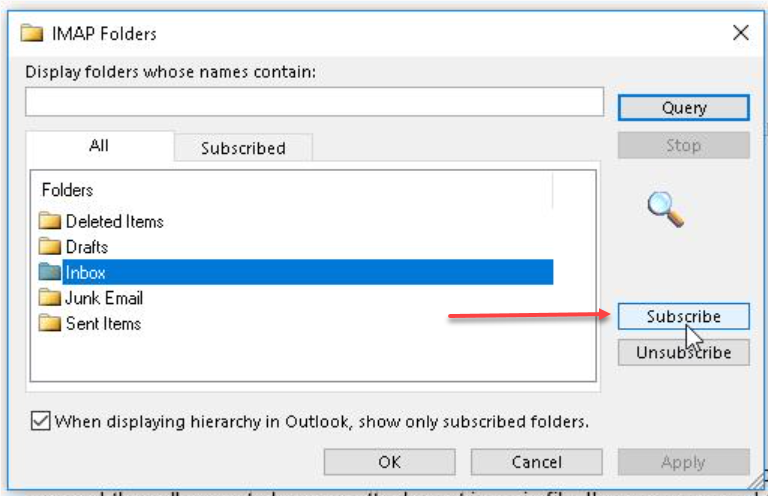Close the IMAP Folders window

click(x=740, y=33)
